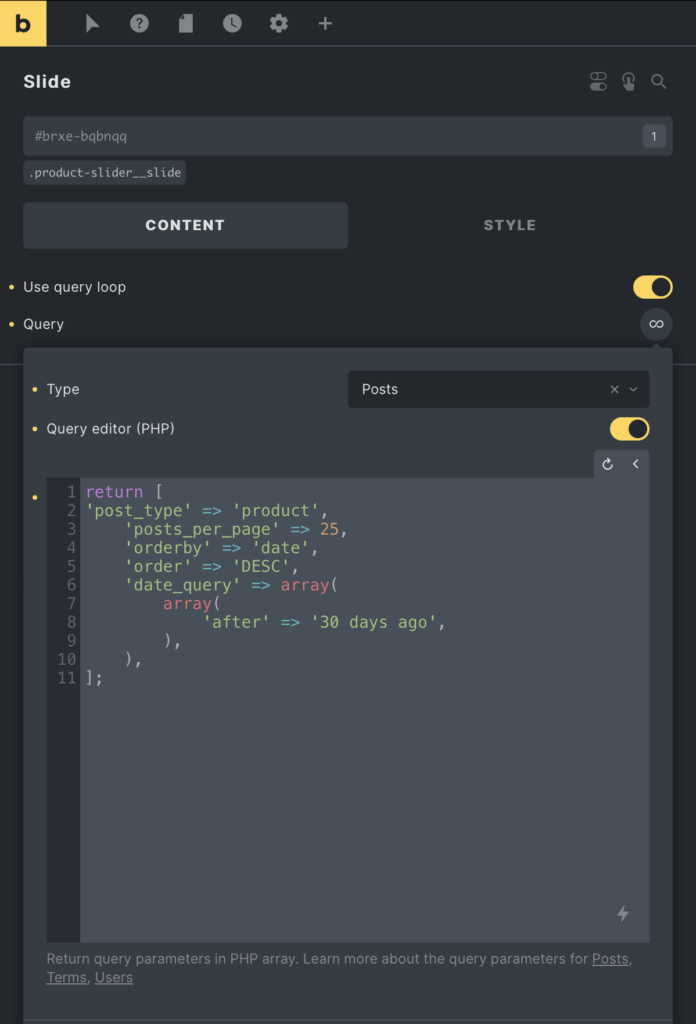Click the infinity query loop icon
Screen dimensions: 696x1024
(656, 324)
